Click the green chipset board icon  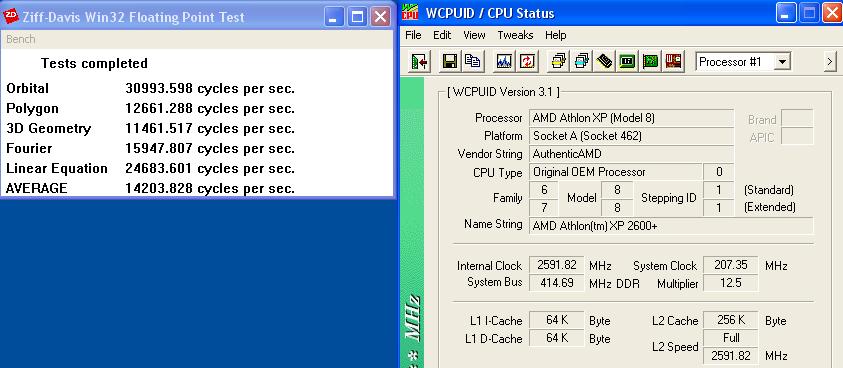click(x=627, y=62)
